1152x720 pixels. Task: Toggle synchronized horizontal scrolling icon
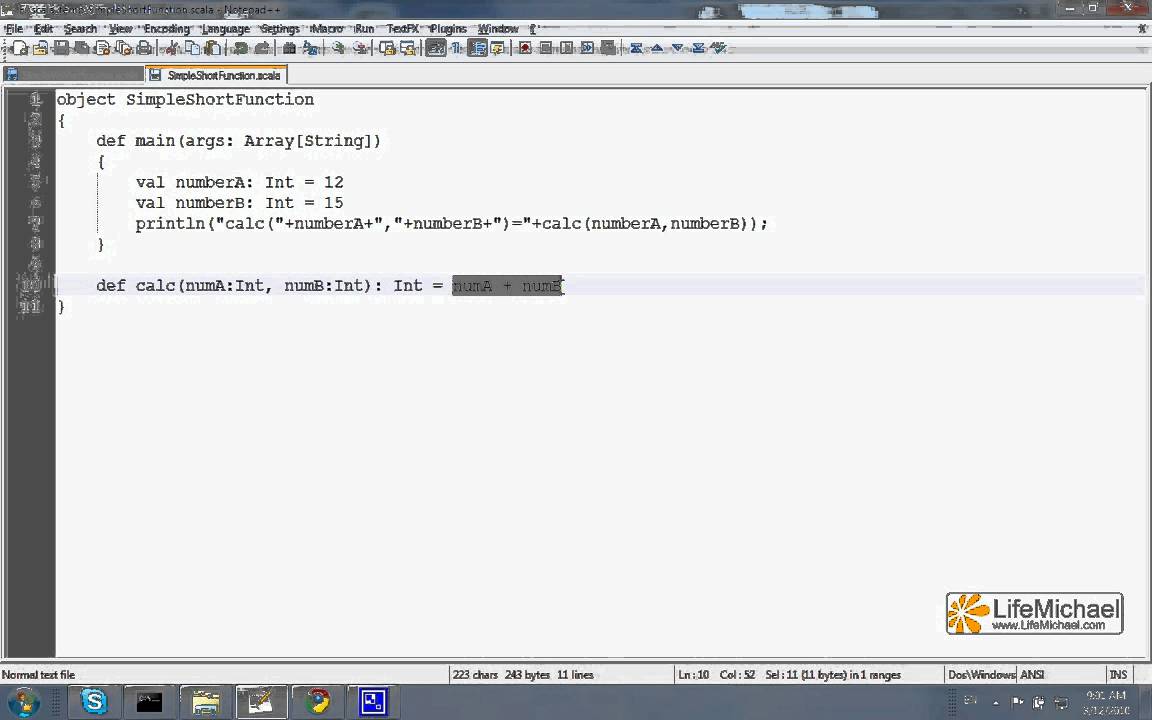point(408,48)
